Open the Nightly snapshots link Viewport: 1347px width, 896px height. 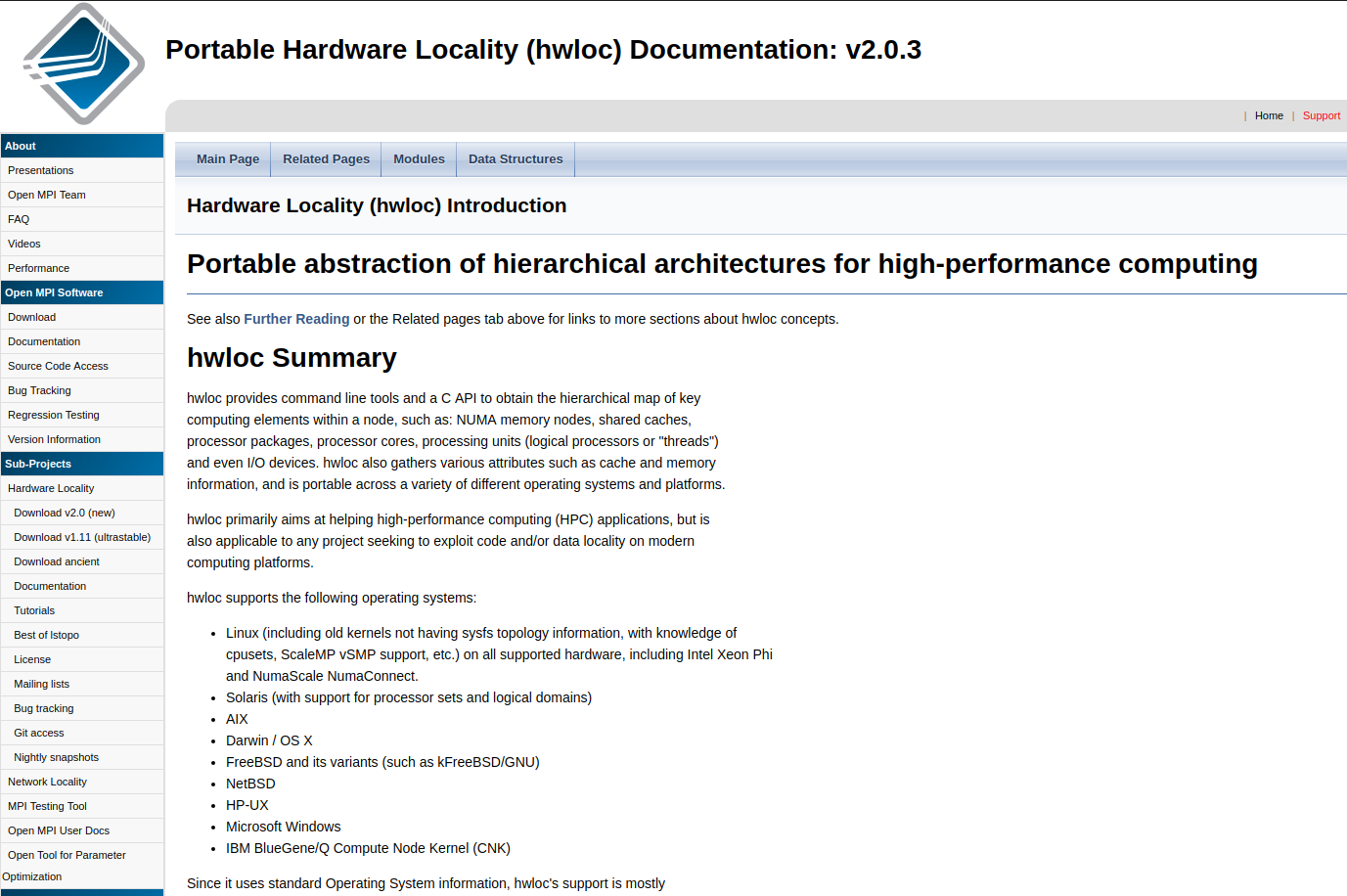coord(82,757)
